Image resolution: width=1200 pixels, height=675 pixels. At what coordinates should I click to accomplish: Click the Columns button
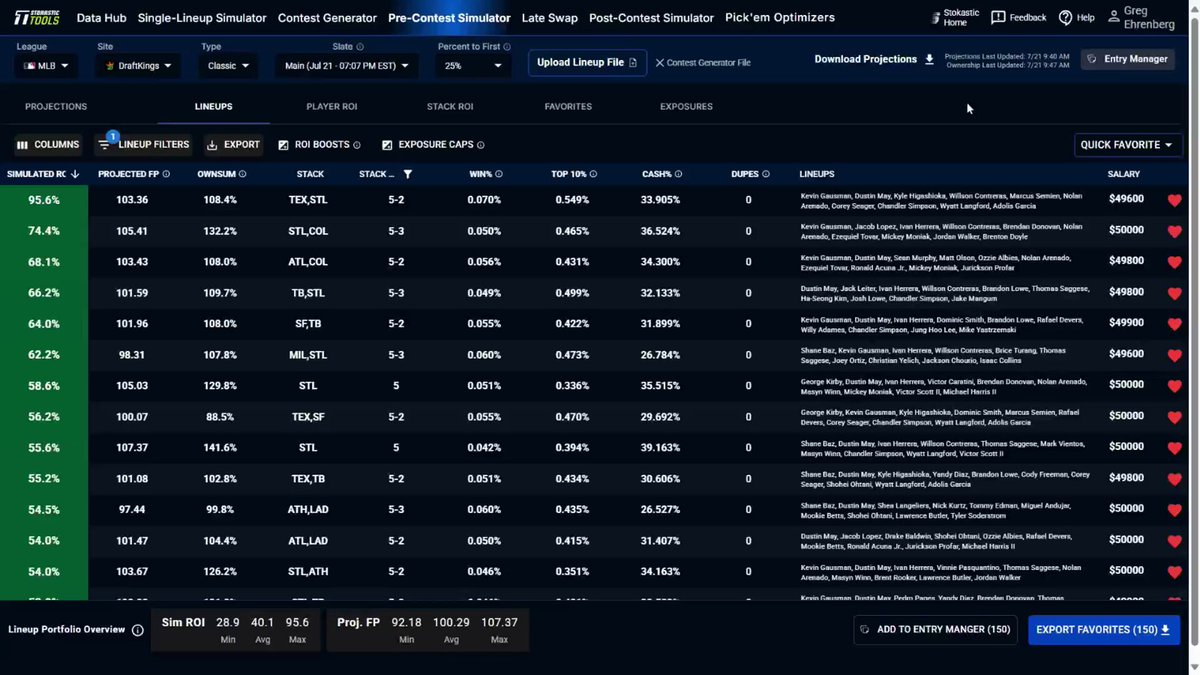click(48, 145)
